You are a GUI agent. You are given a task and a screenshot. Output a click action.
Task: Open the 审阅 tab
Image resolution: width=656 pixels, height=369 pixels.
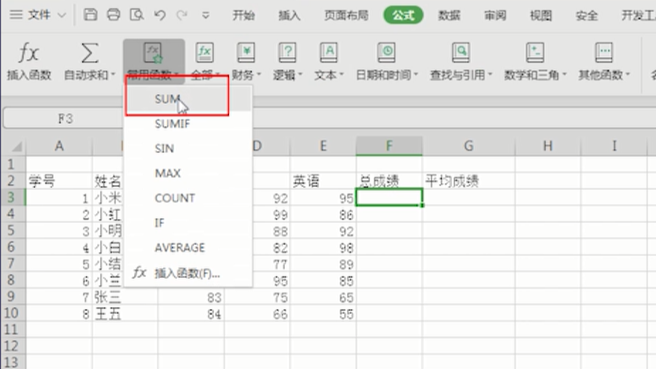click(x=495, y=15)
